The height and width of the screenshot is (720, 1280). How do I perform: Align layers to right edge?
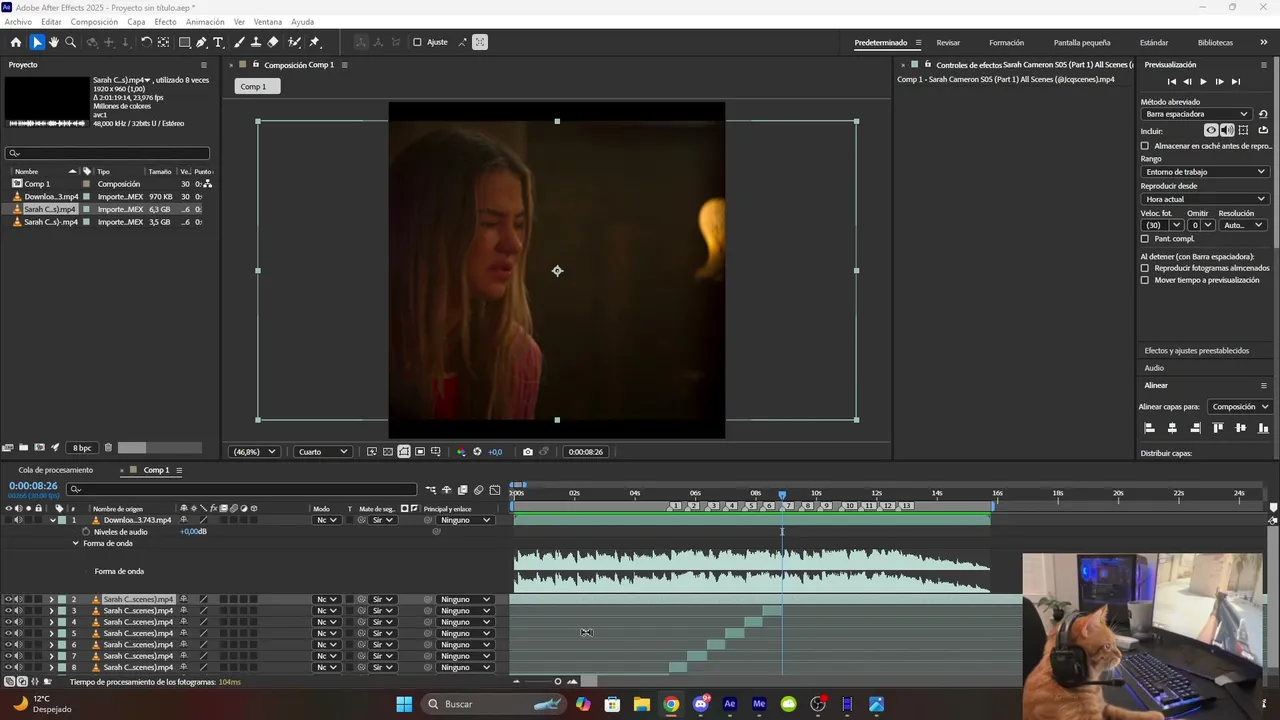(1195, 428)
